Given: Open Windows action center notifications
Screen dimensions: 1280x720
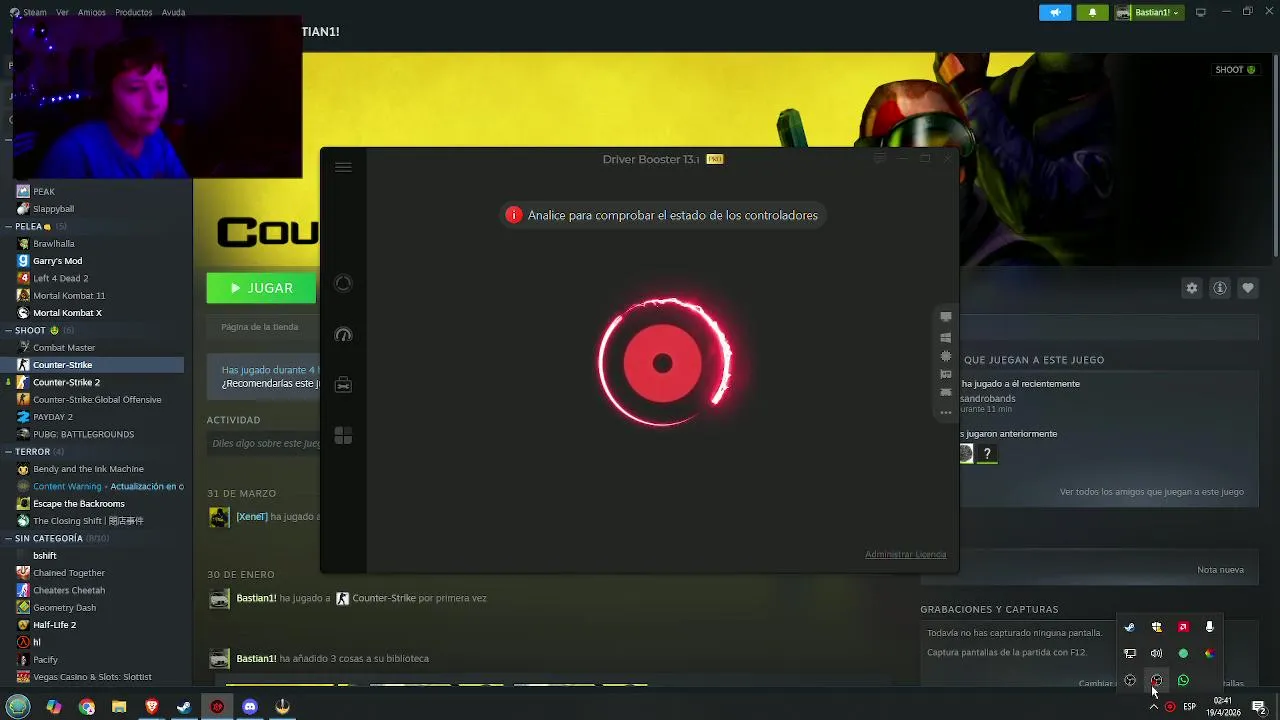Looking at the screenshot, I should 1259,707.
